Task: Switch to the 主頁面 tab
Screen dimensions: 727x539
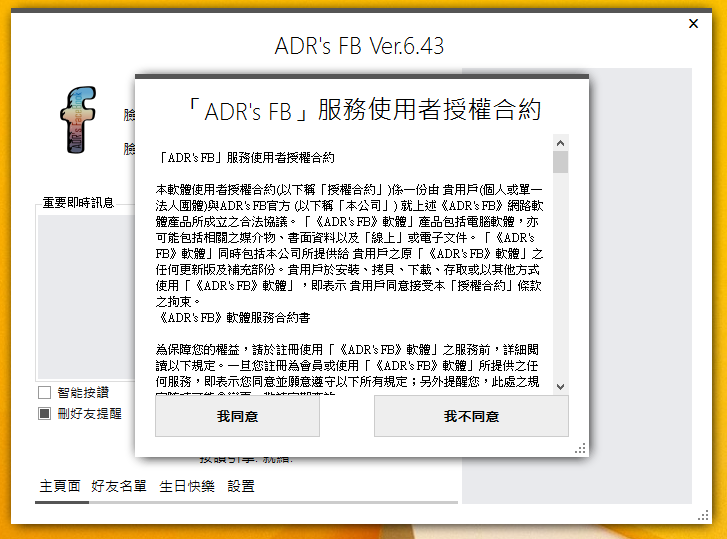Action: click(60, 486)
